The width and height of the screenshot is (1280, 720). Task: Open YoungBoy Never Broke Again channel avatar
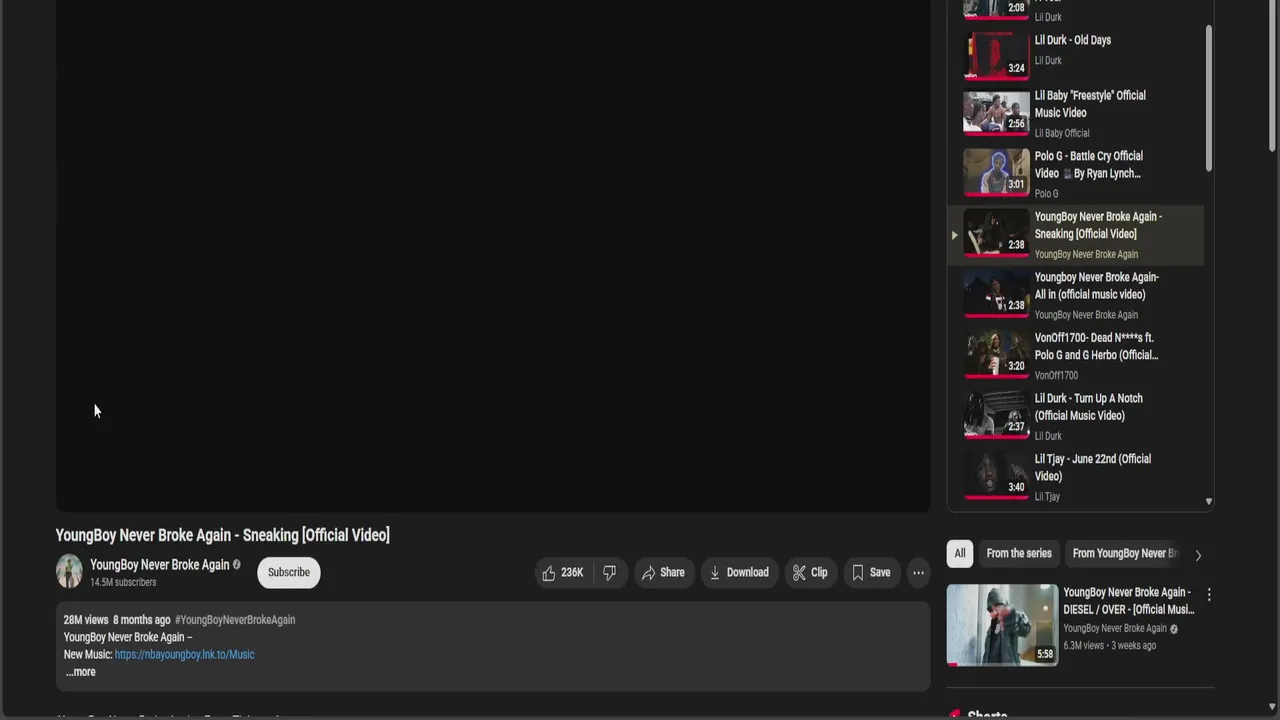tap(69, 571)
